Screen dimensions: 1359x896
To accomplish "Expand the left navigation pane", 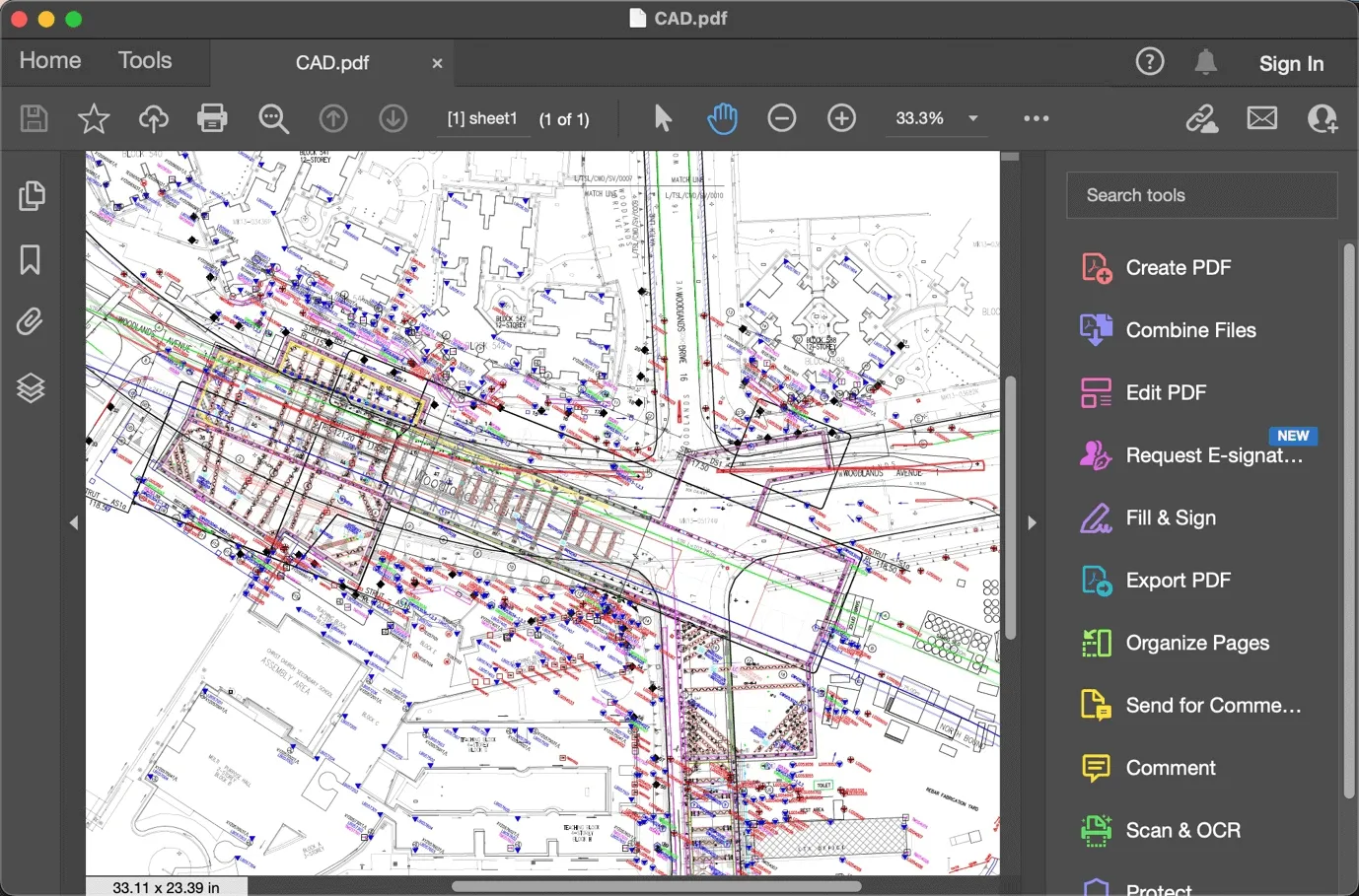I will tap(74, 522).
